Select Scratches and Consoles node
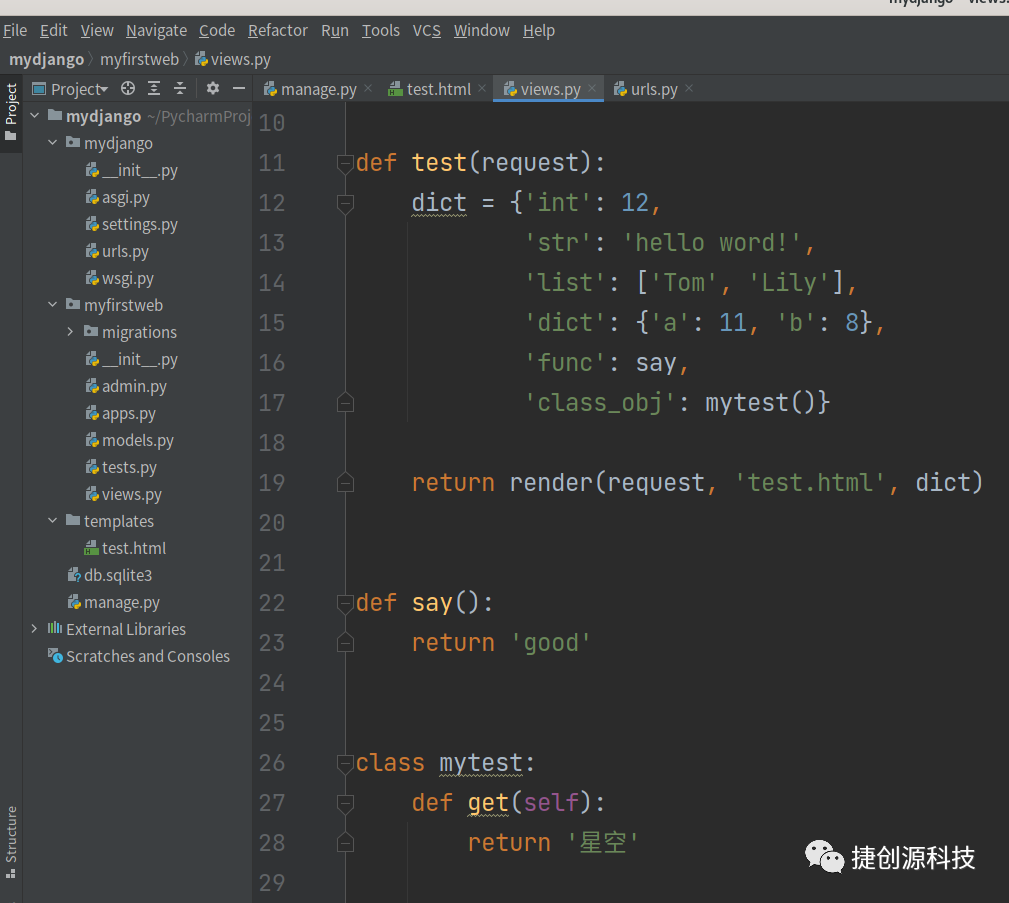1009x903 pixels. tap(139, 656)
